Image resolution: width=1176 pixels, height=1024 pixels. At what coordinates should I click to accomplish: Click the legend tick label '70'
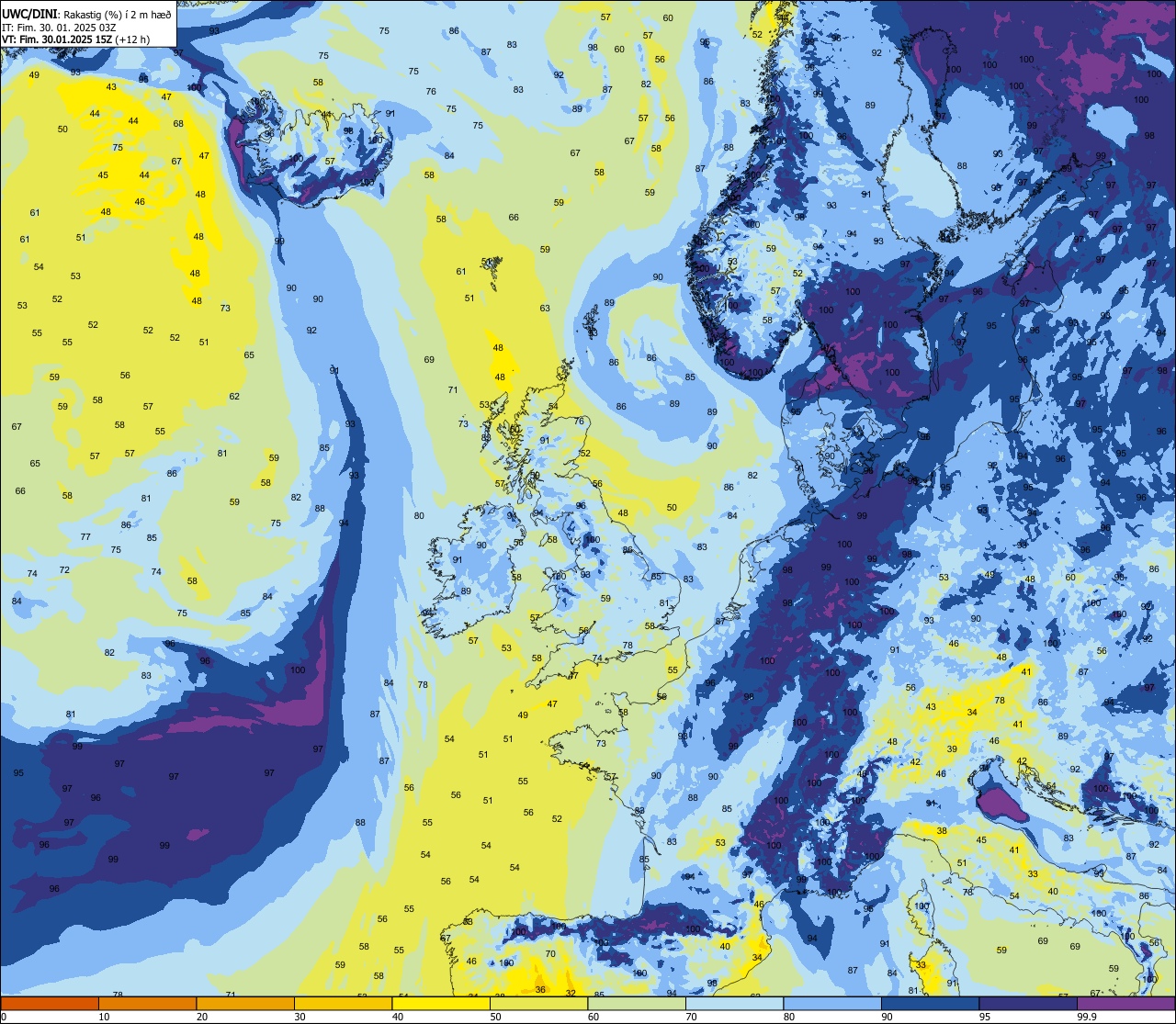pyautogui.click(x=691, y=1017)
